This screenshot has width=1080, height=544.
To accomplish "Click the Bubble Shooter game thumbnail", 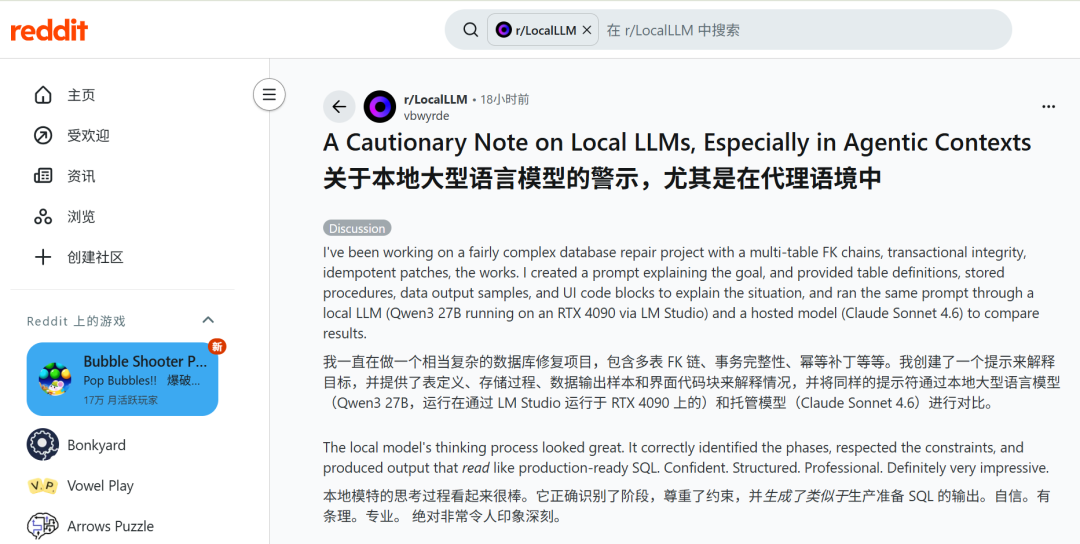I will (55, 379).
